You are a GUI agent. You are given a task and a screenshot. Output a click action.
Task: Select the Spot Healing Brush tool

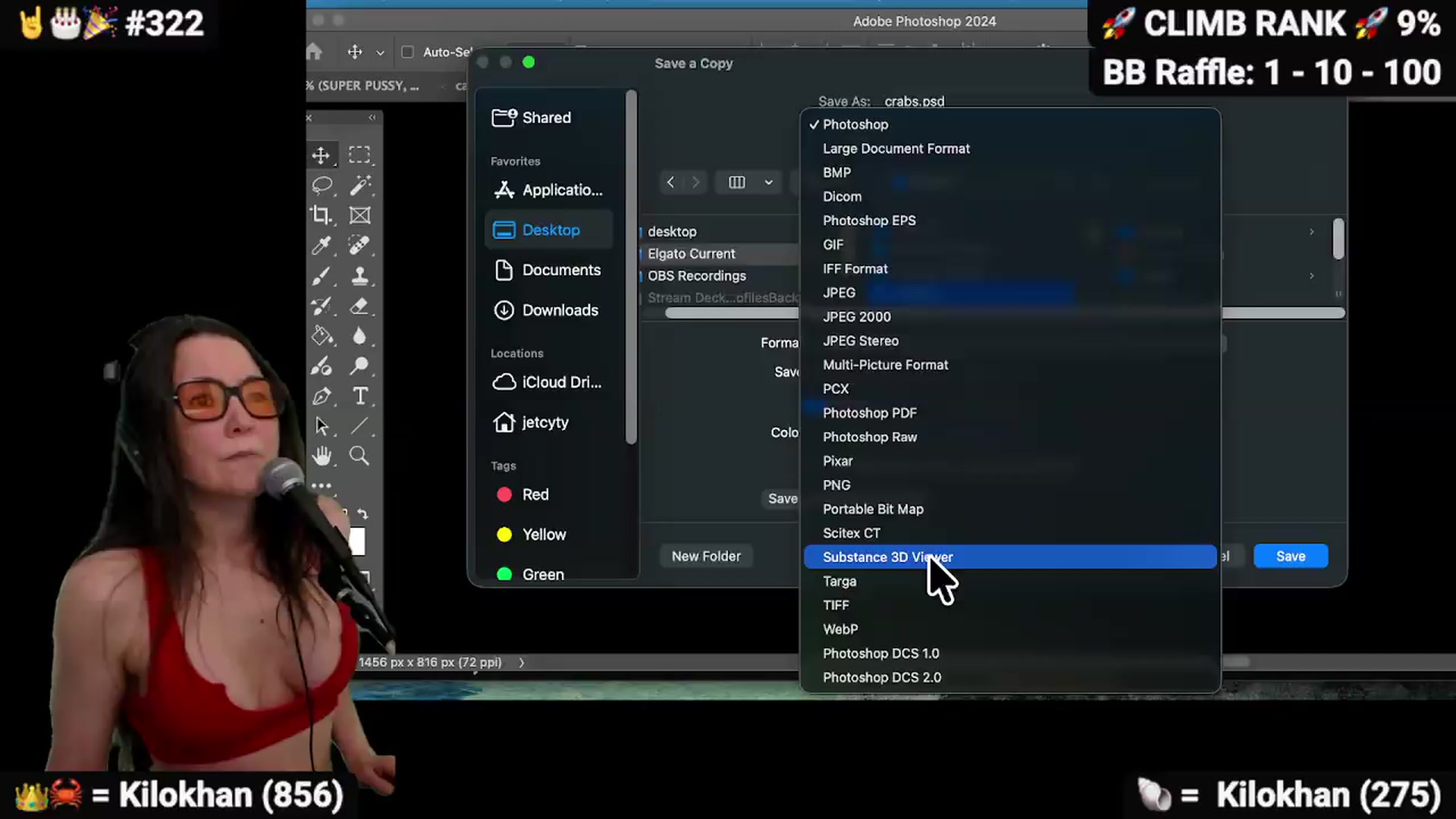(359, 246)
